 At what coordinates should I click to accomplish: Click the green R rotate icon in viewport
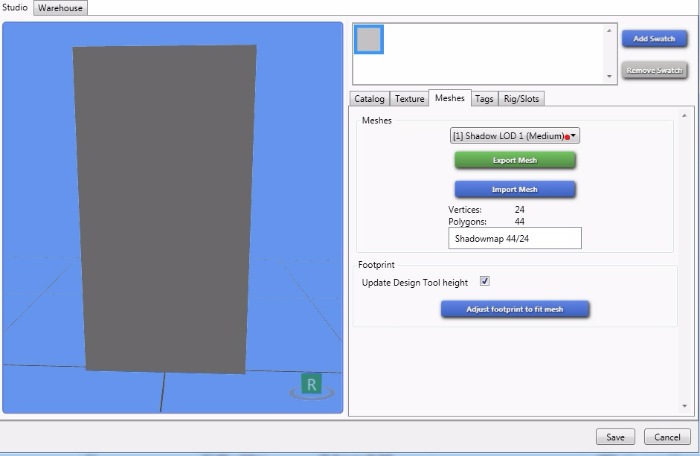(312, 385)
